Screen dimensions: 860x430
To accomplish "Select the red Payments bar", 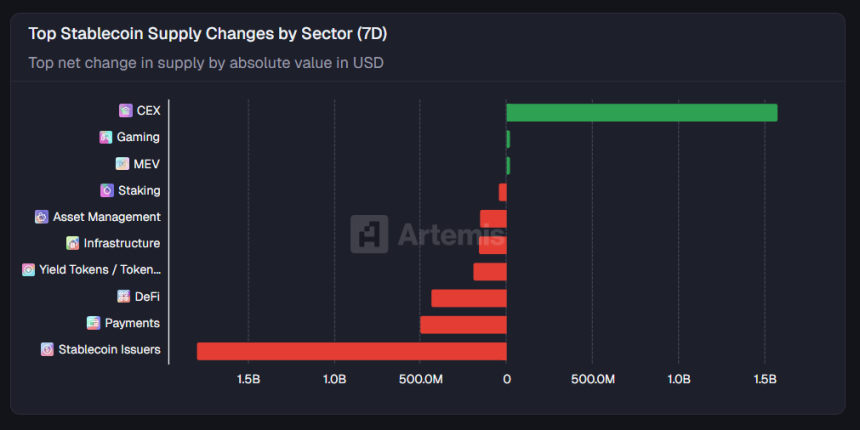I will 463,324.
